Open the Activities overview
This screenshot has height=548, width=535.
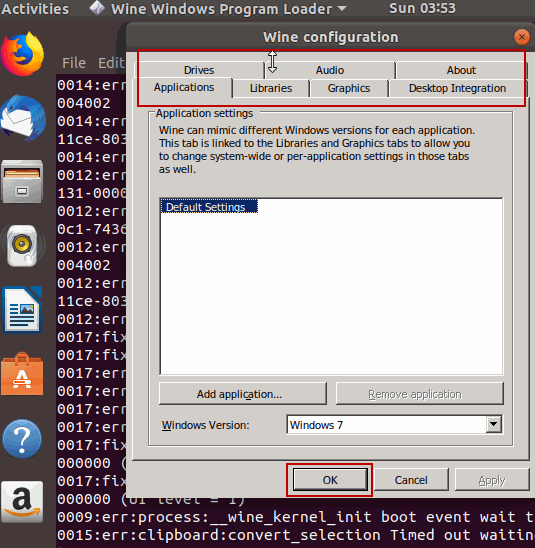click(x=35, y=8)
